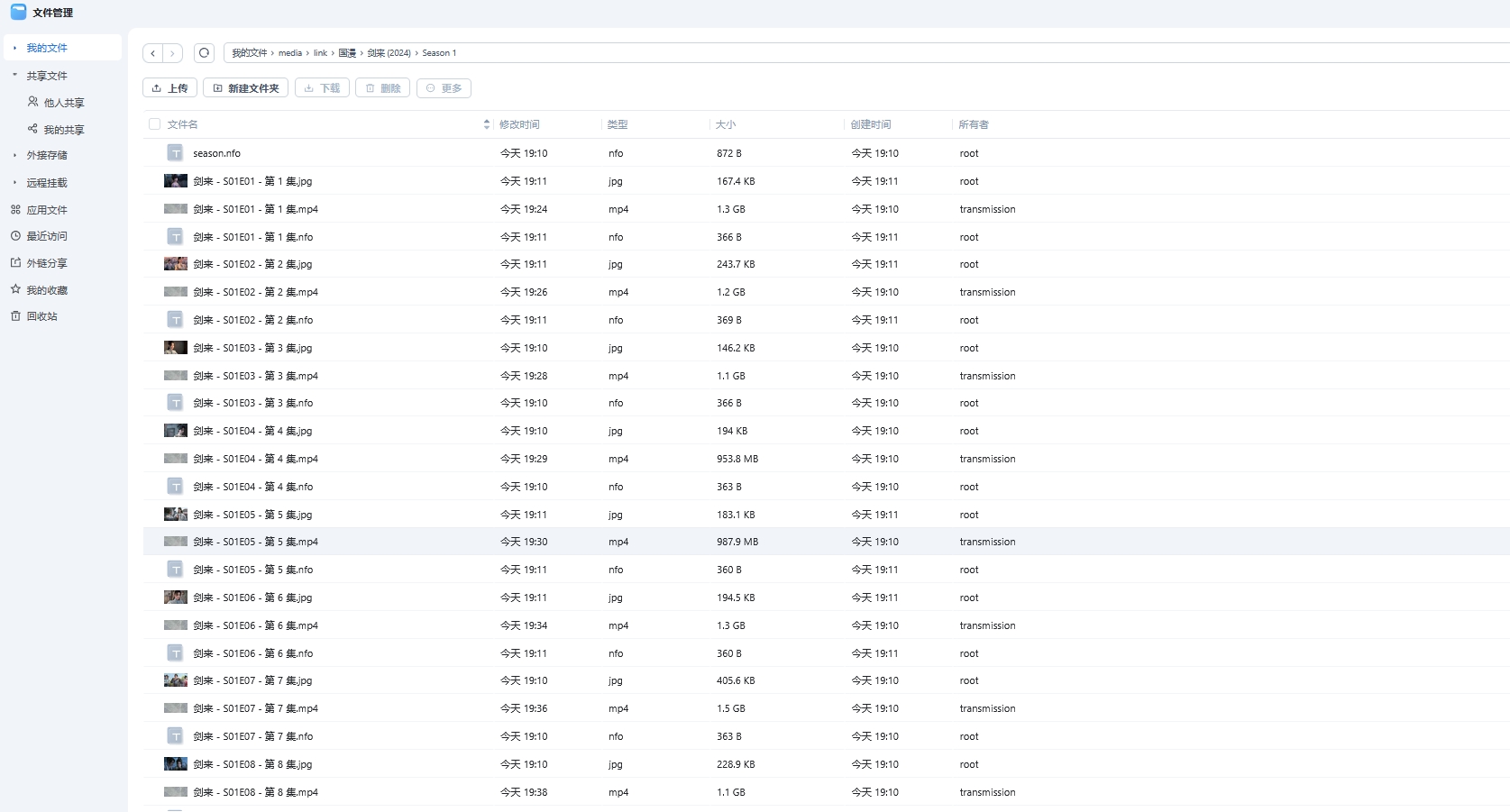
Task: Click the 剑来 - S01E01 - 第 1 集.nfo file icon
Action: [x=176, y=237]
